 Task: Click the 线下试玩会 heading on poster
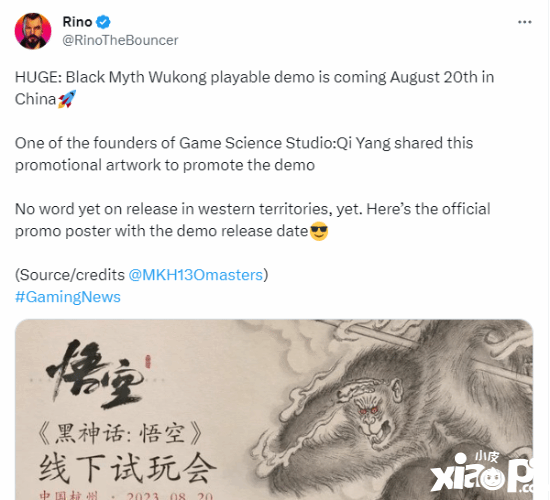(127, 468)
